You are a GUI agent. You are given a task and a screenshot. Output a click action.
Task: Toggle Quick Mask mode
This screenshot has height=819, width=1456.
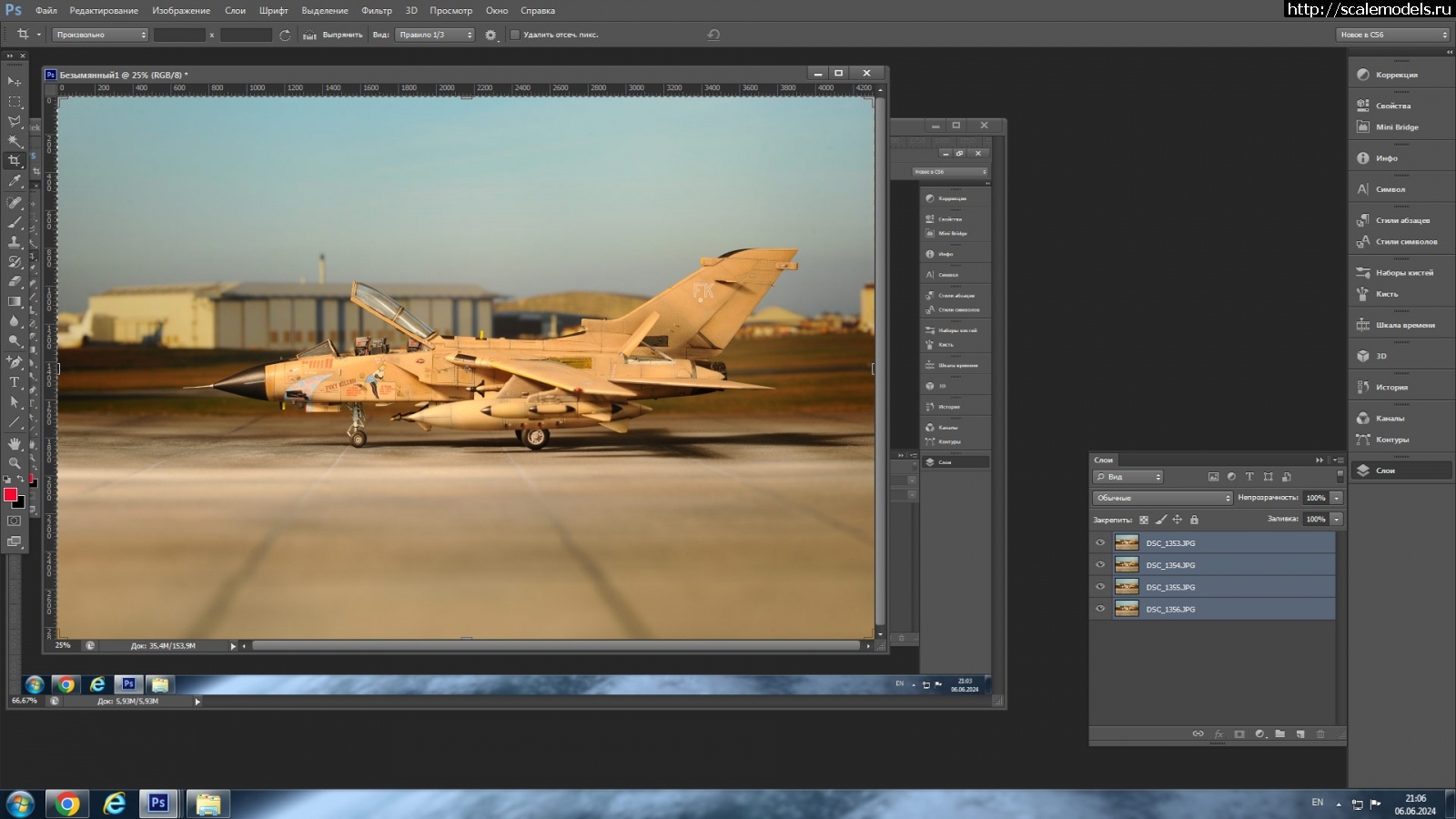click(x=15, y=521)
